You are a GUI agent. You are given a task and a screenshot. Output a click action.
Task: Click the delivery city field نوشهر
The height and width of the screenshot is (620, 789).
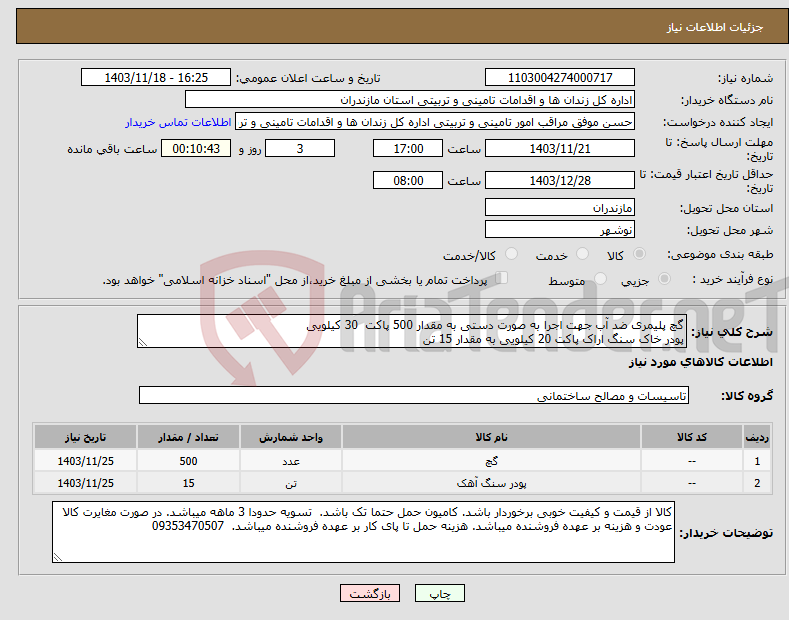click(x=560, y=229)
